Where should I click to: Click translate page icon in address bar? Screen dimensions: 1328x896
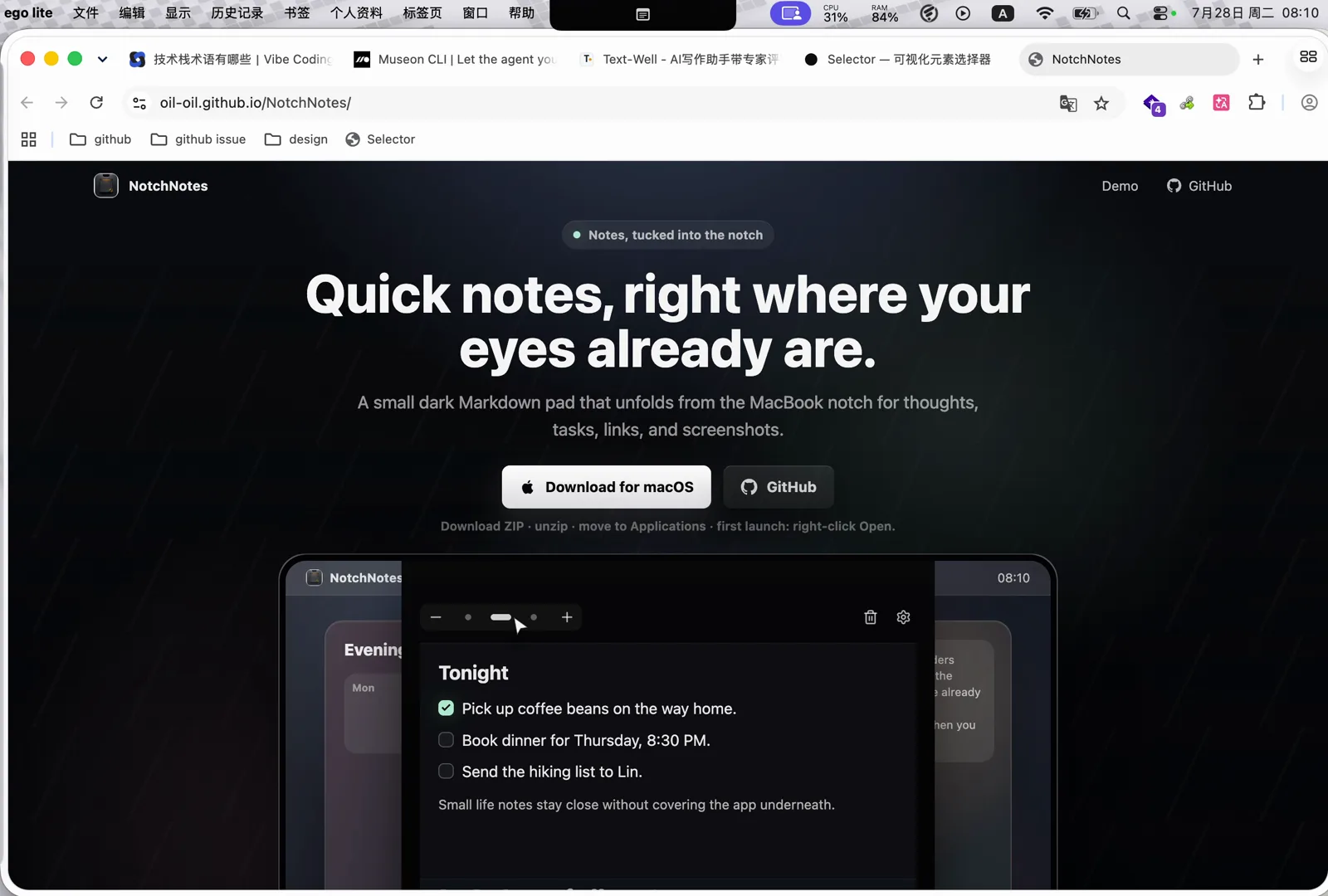[1068, 103]
